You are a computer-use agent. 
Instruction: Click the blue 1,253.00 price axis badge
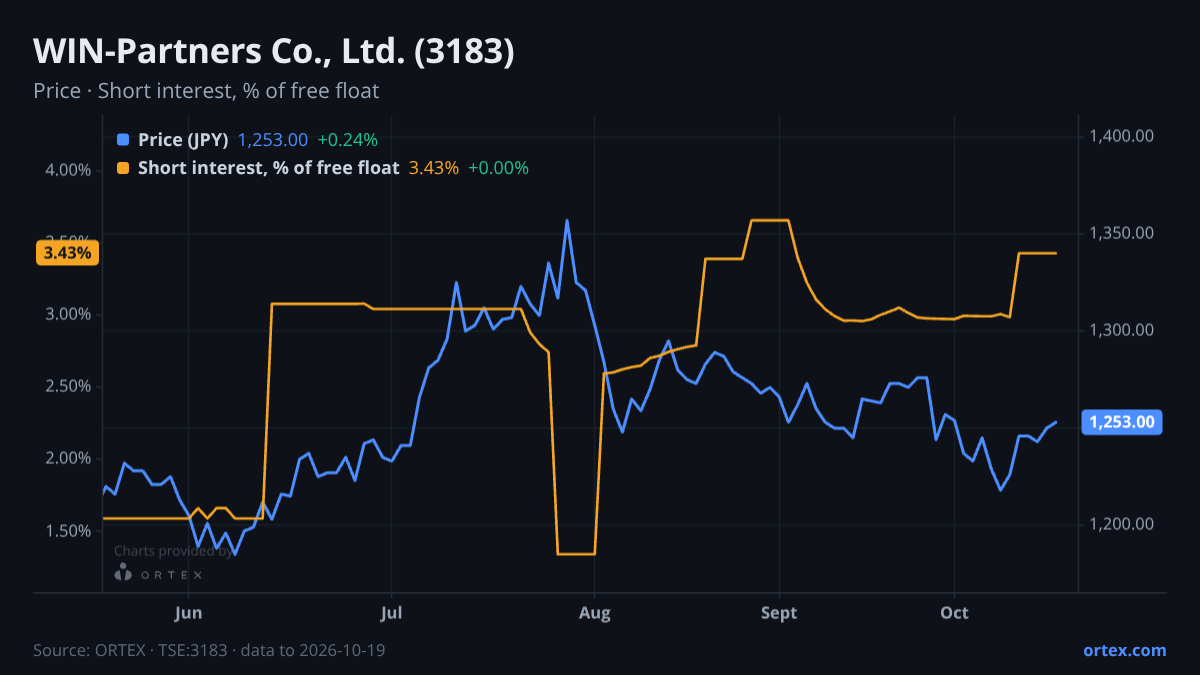[1124, 422]
